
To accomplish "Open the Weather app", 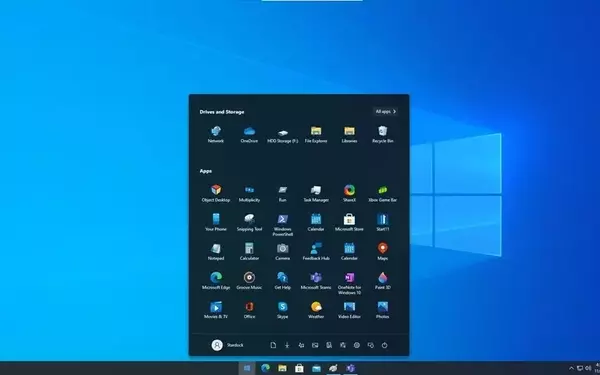I will coord(316,310).
